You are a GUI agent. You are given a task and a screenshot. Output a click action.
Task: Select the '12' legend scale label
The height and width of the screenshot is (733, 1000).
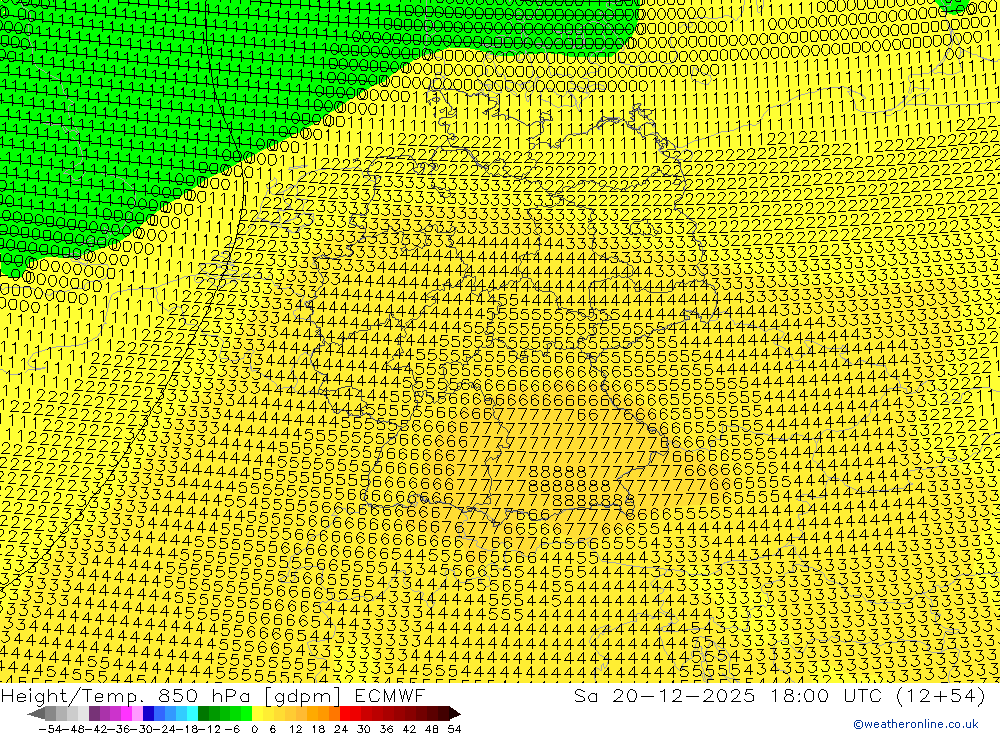click(x=296, y=729)
